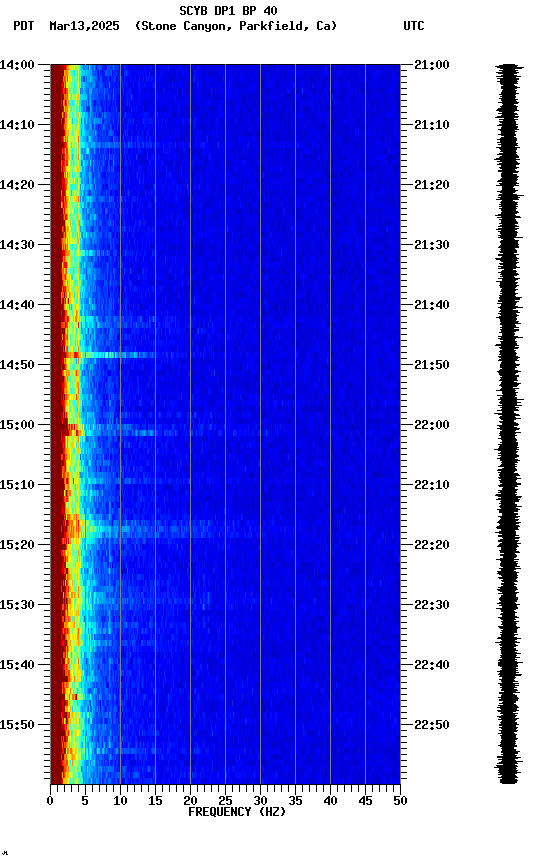
Task: Click the 45 Hz axis tick label
Action: pos(365,801)
